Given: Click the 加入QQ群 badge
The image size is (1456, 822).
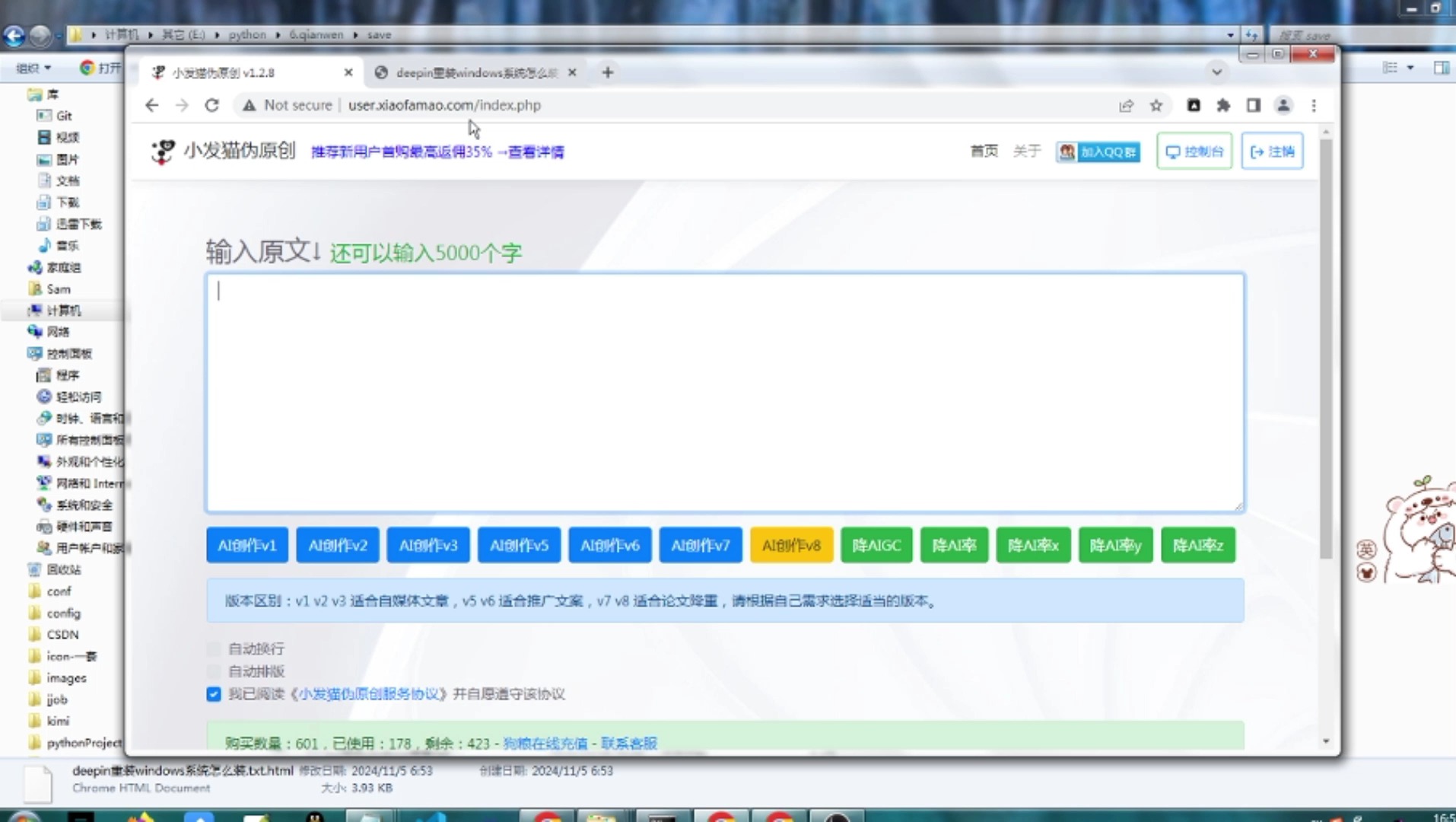Looking at the screenshot, I should pyautogui.click(x=1098, y=152).
